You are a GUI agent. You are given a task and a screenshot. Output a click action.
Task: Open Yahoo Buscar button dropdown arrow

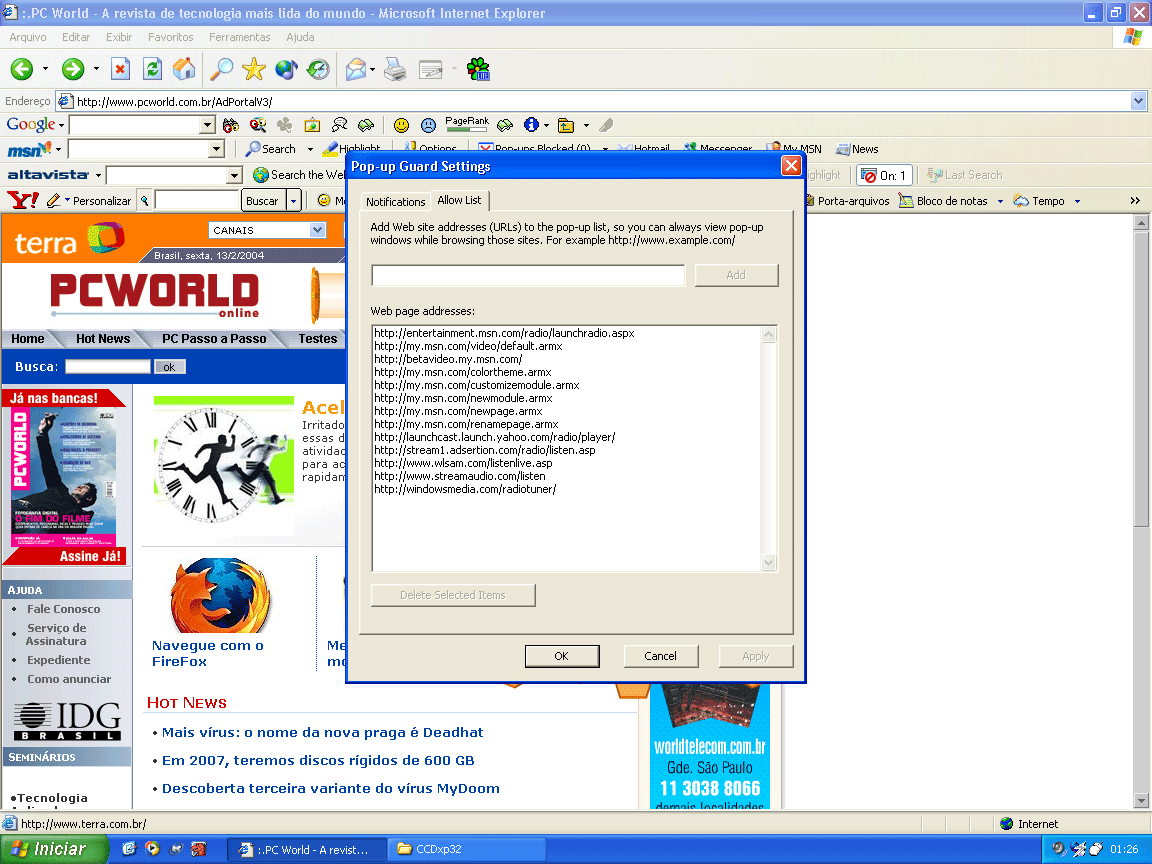pos(293,201)
